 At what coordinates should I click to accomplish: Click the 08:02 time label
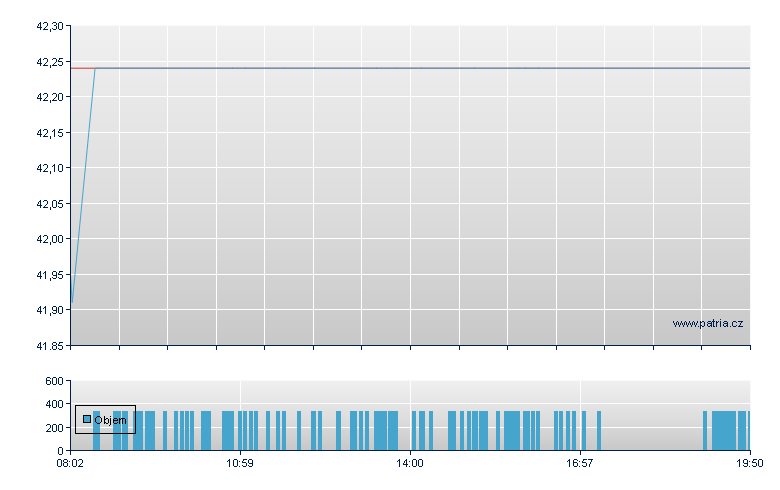[x=70, y=463]
